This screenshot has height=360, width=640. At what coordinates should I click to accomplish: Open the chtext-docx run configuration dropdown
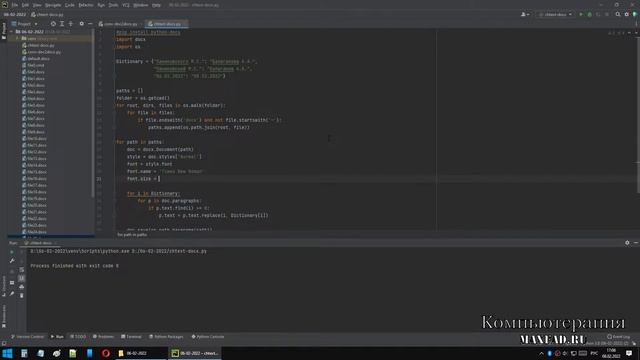(555, 14)
